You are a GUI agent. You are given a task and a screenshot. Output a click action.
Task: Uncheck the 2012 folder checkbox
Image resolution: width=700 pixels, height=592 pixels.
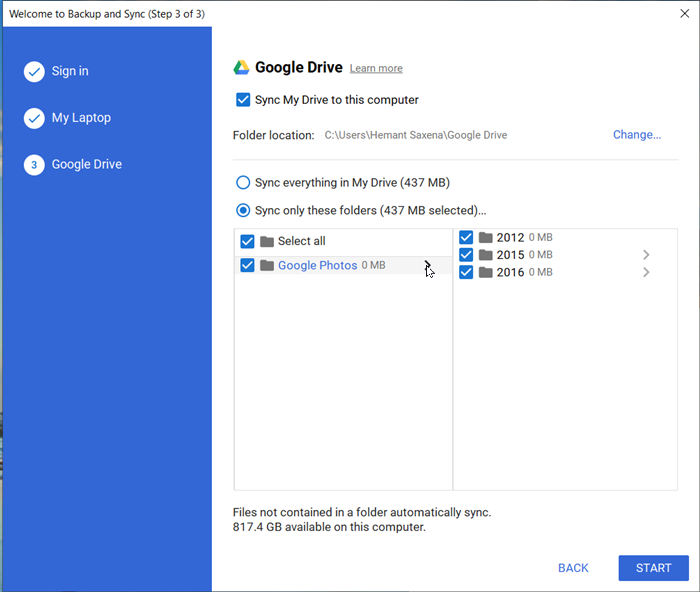tap(466, 238)
